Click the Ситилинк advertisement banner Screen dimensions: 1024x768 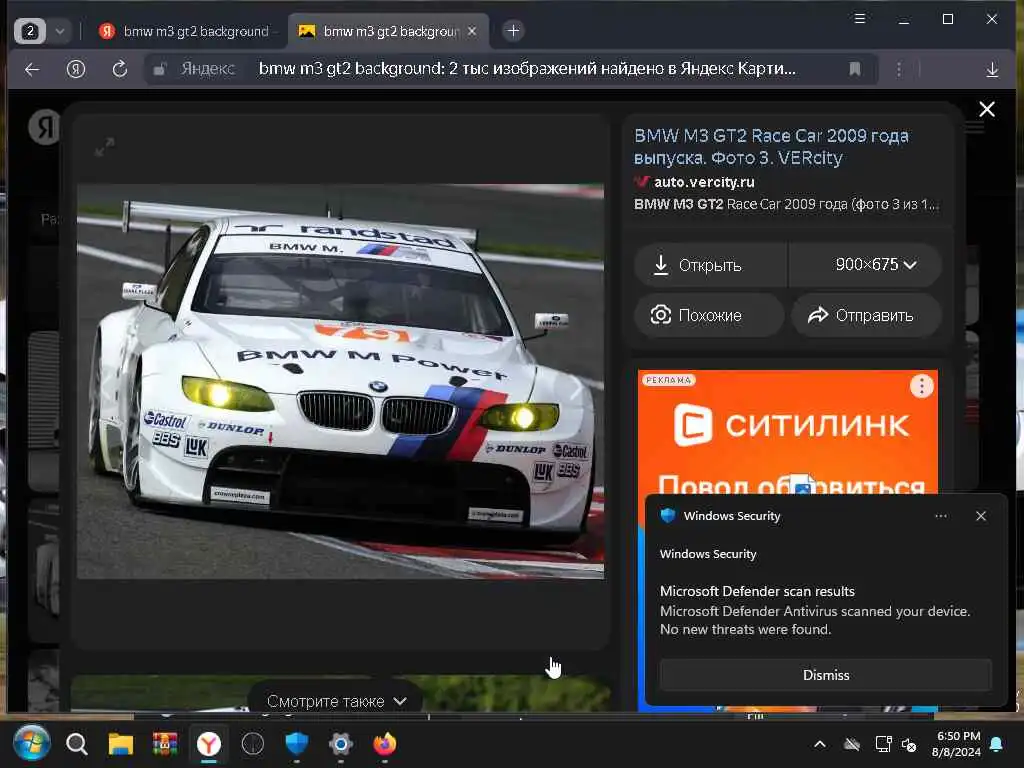[788, 431]
